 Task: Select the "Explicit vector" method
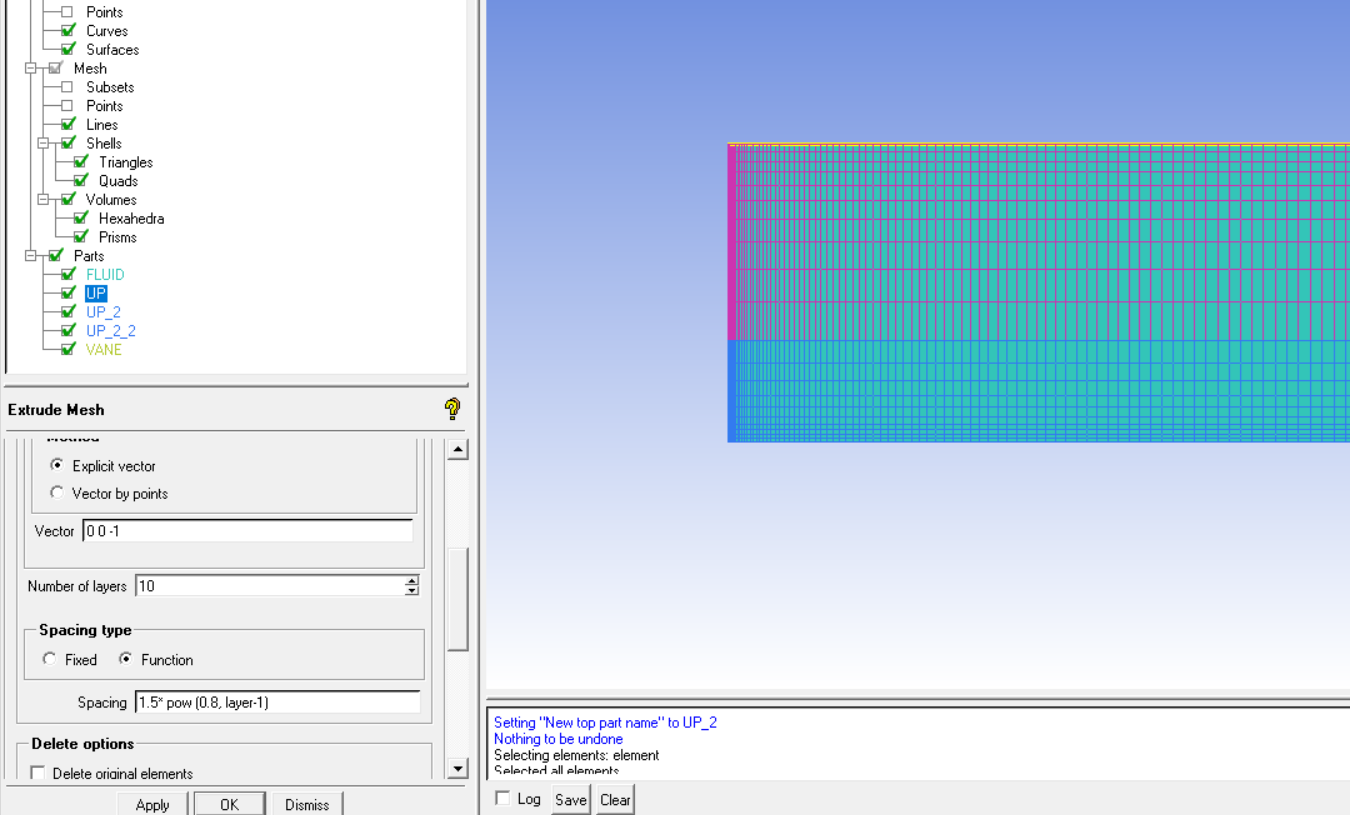(x=57, y=466)
